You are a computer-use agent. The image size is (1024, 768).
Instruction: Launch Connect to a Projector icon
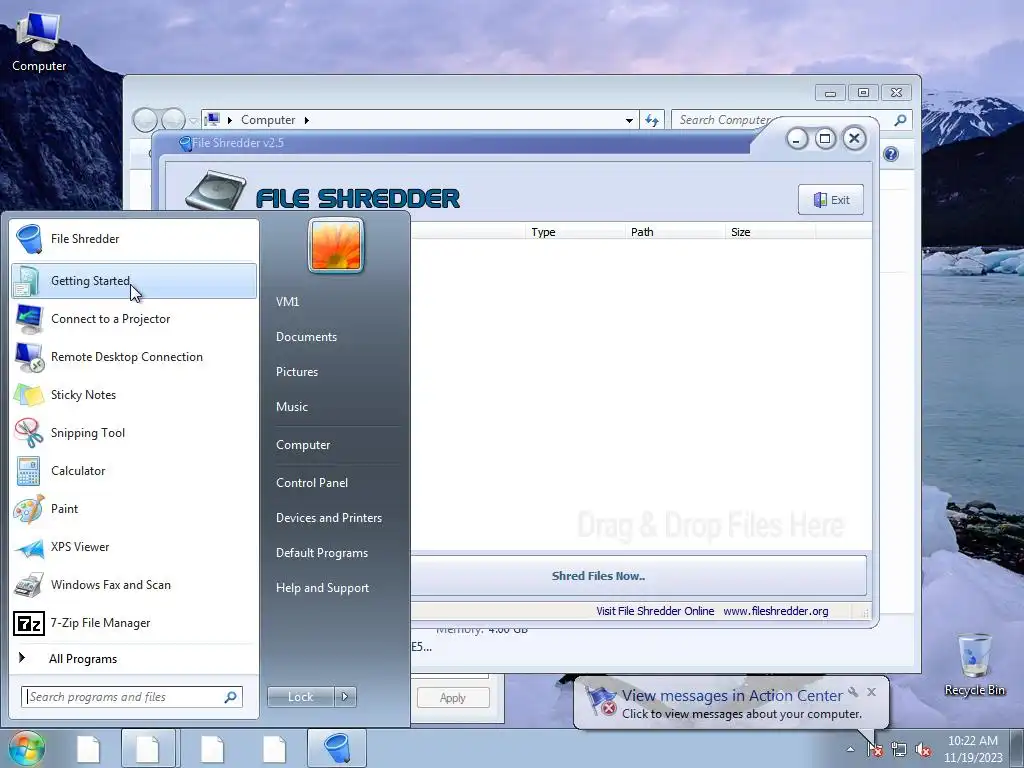pyautogui.click(x=29, y=319)
